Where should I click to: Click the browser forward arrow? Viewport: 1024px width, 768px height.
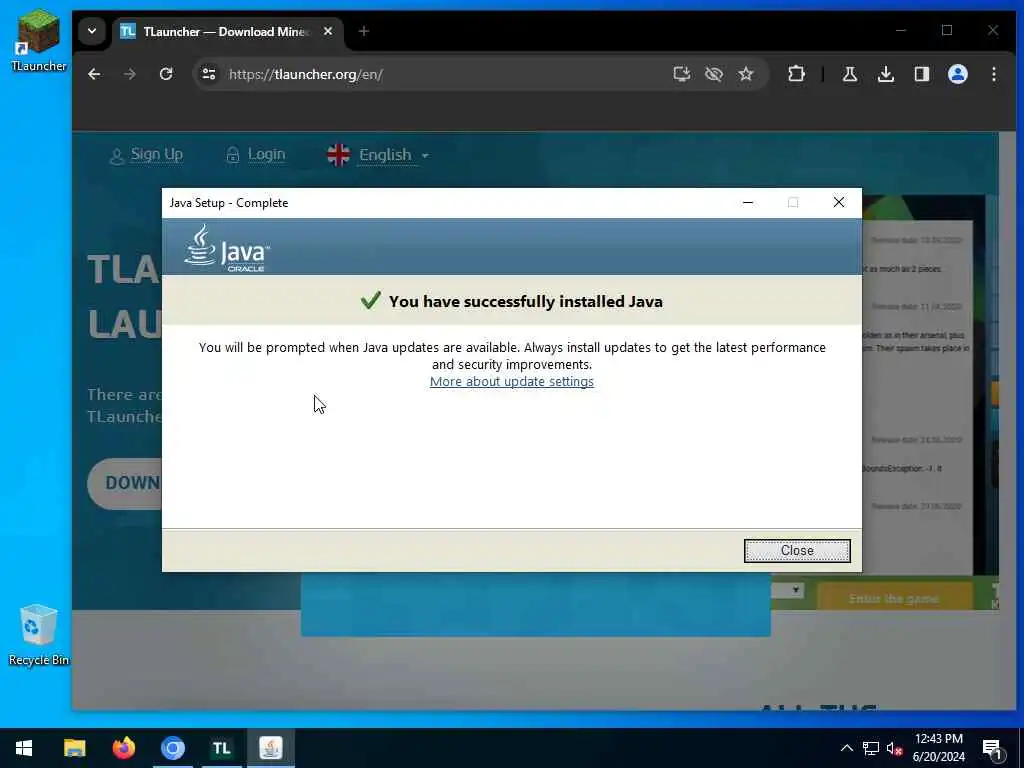coord(130,74)
